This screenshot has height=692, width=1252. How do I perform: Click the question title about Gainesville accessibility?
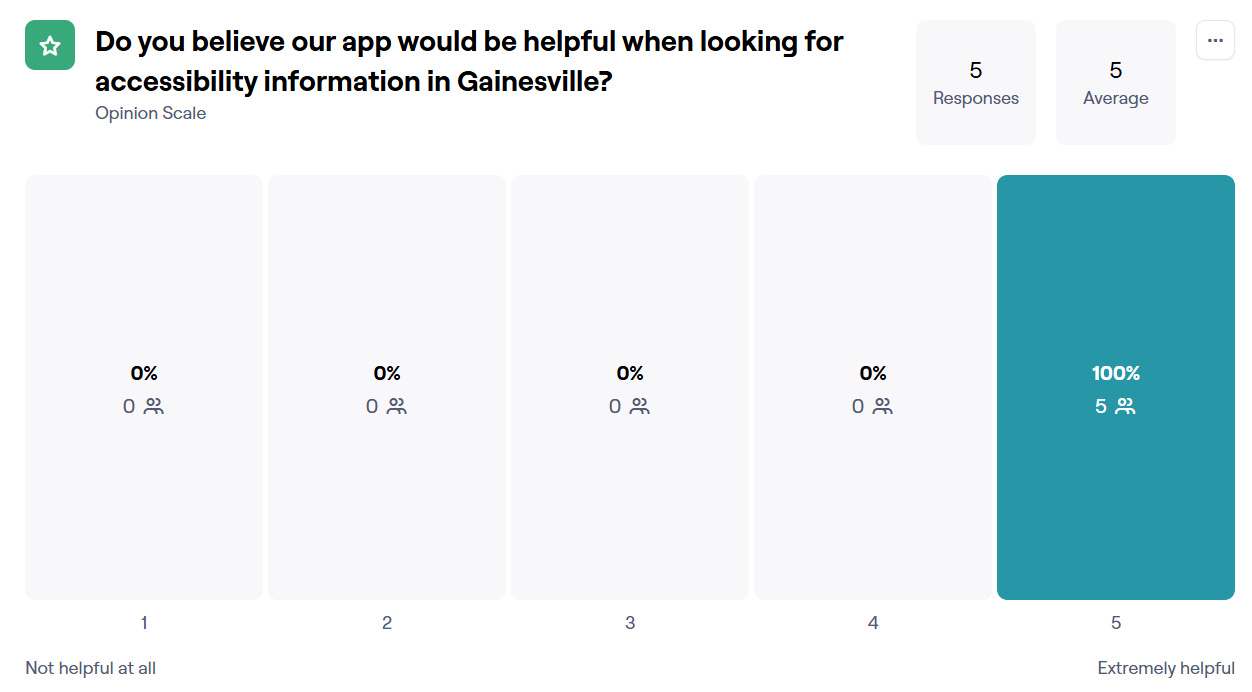pyautogui.click(x=469, y=61)
